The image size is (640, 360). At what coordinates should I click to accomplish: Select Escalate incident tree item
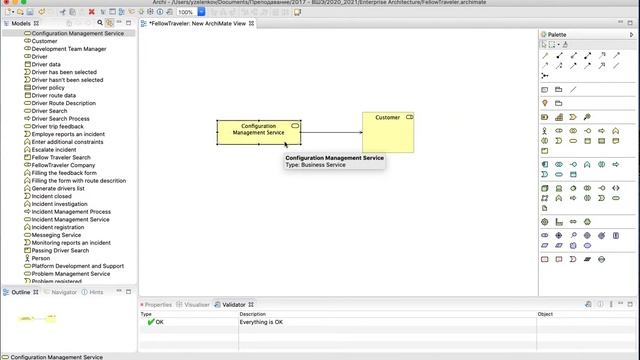[54, 149]
